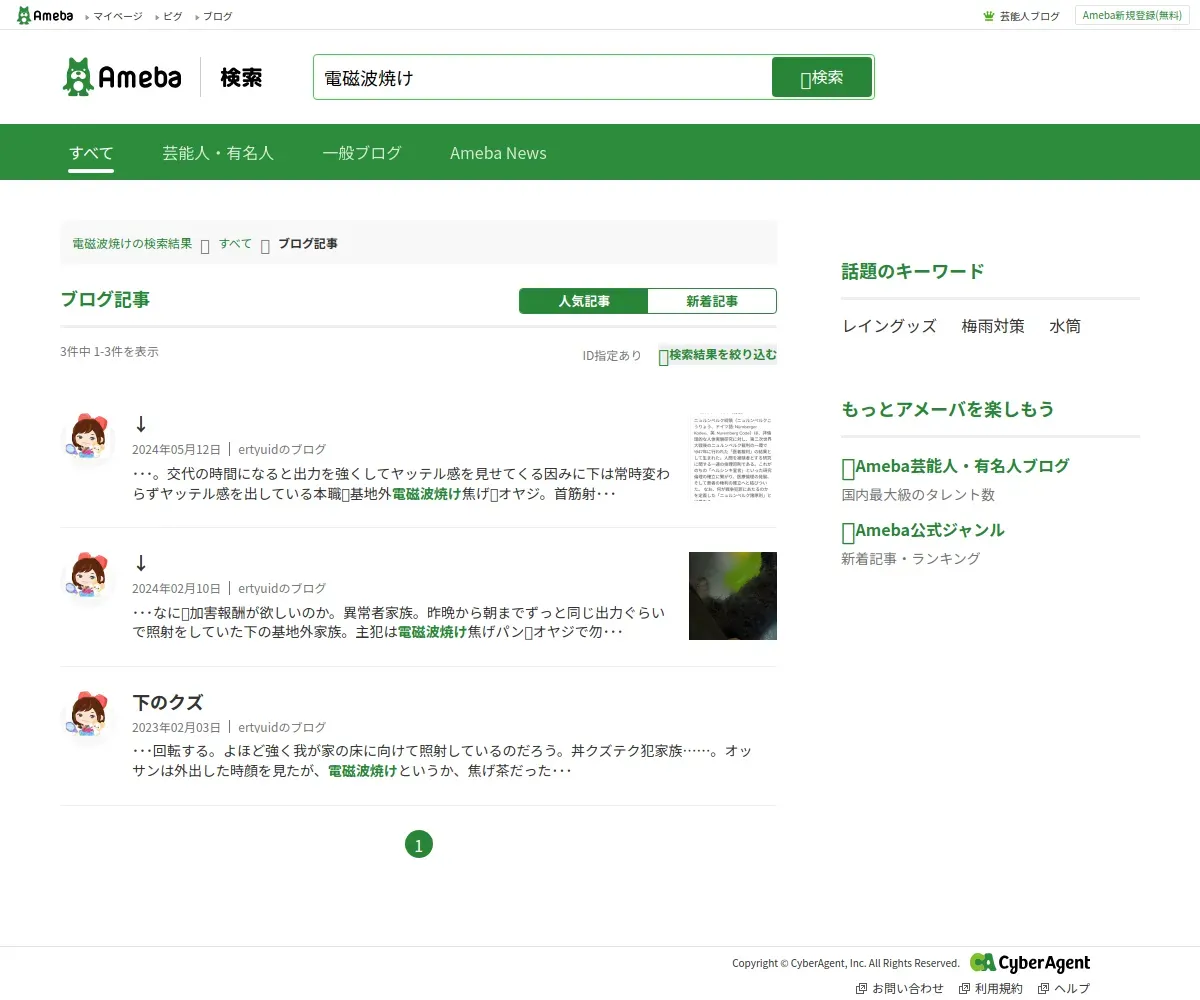Click the ID指定あり label

612,355
